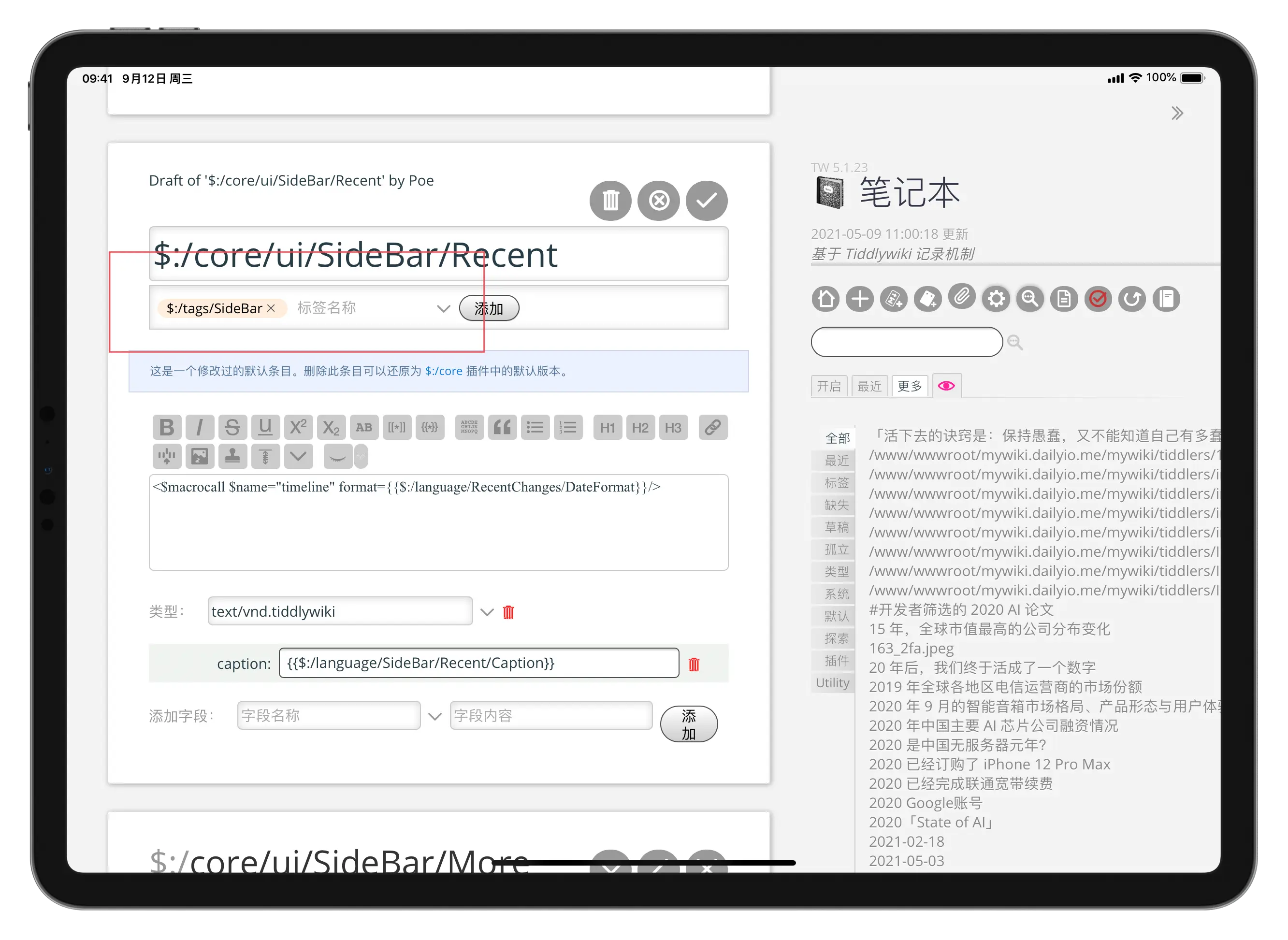Open type field dropdown arrow
This screenshot has height=940, width=1288.
[487, 612]
